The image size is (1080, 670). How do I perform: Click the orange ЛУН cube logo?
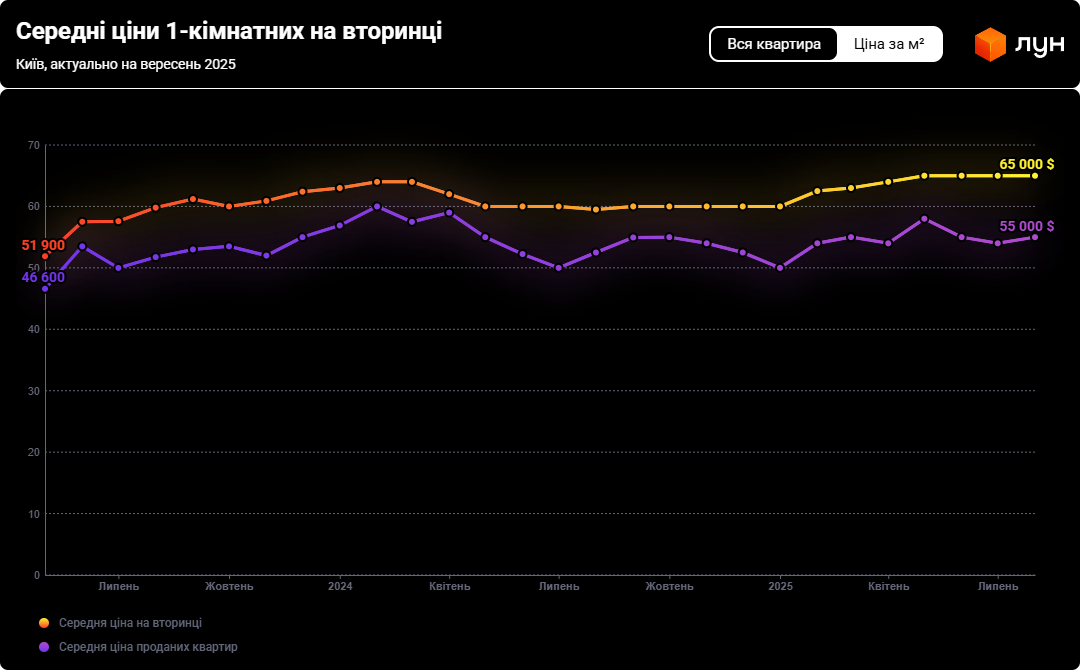tap(989, 44)
